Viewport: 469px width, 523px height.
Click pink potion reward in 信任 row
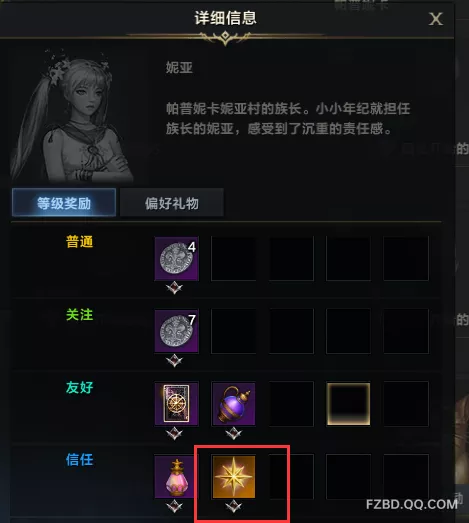pos(176,476)
